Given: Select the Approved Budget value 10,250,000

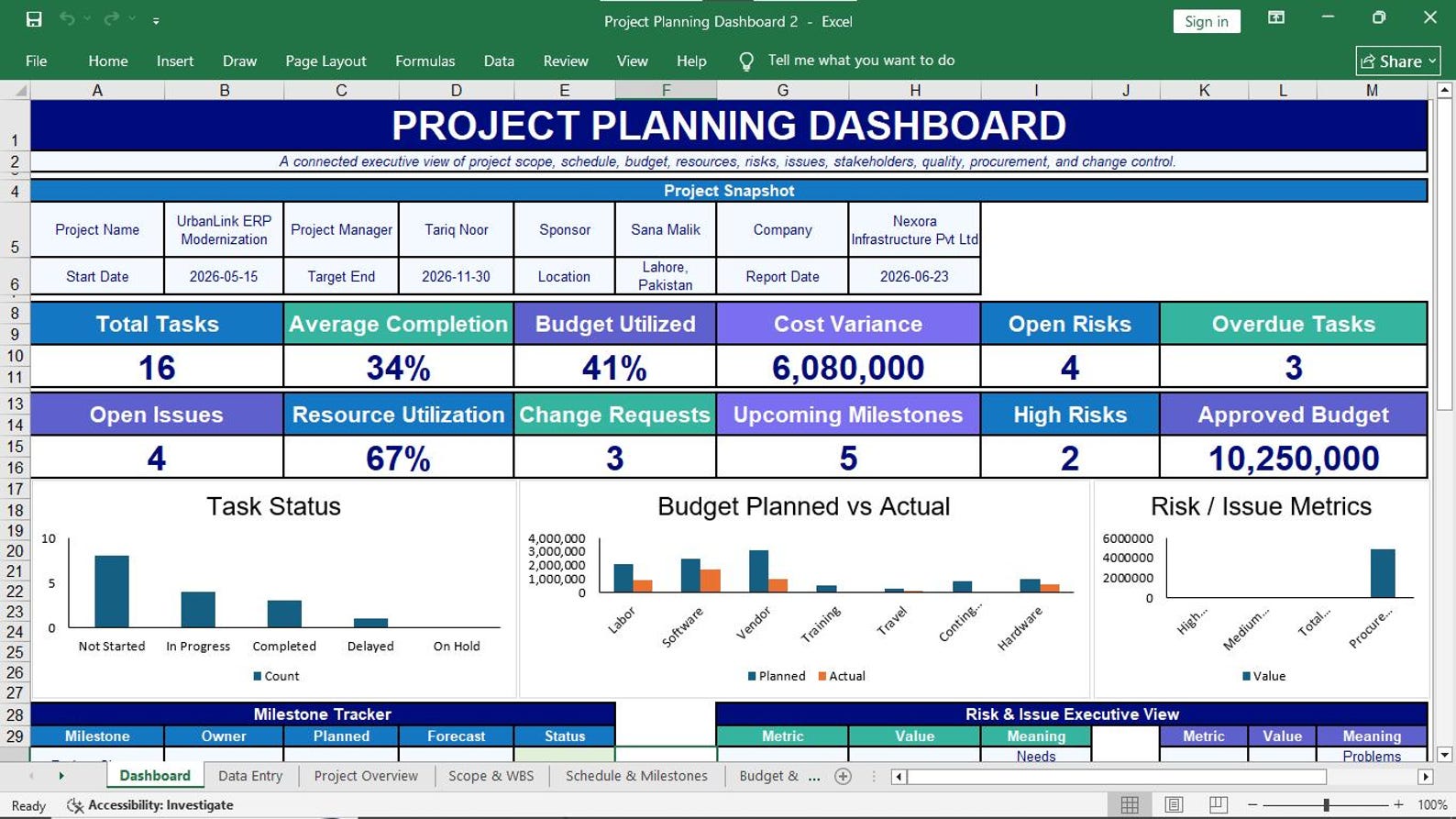Looking at the screenshot, I should [x=1293, y=458].
